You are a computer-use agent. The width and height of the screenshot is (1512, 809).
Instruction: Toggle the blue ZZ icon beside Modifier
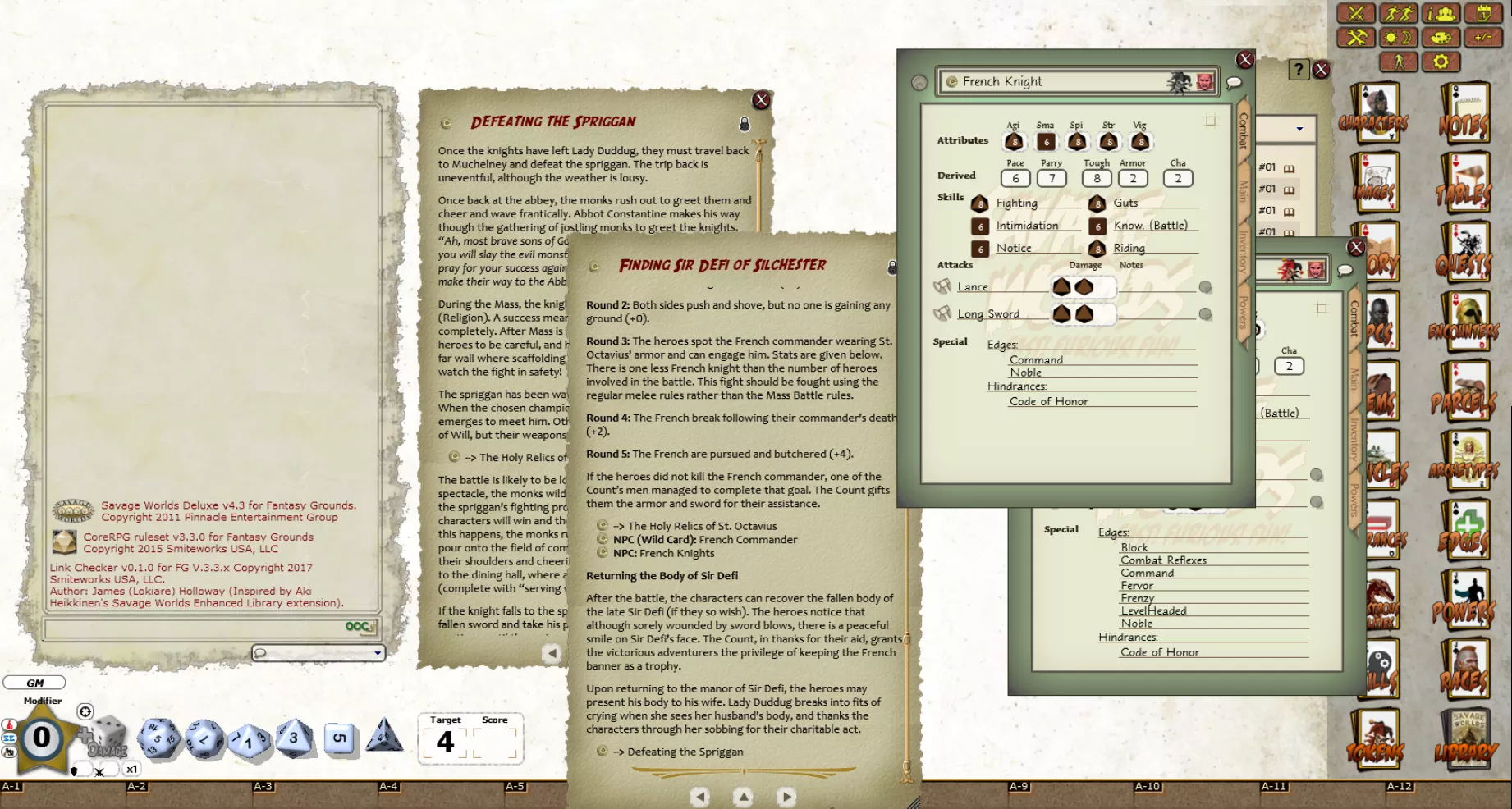point(9,738)
